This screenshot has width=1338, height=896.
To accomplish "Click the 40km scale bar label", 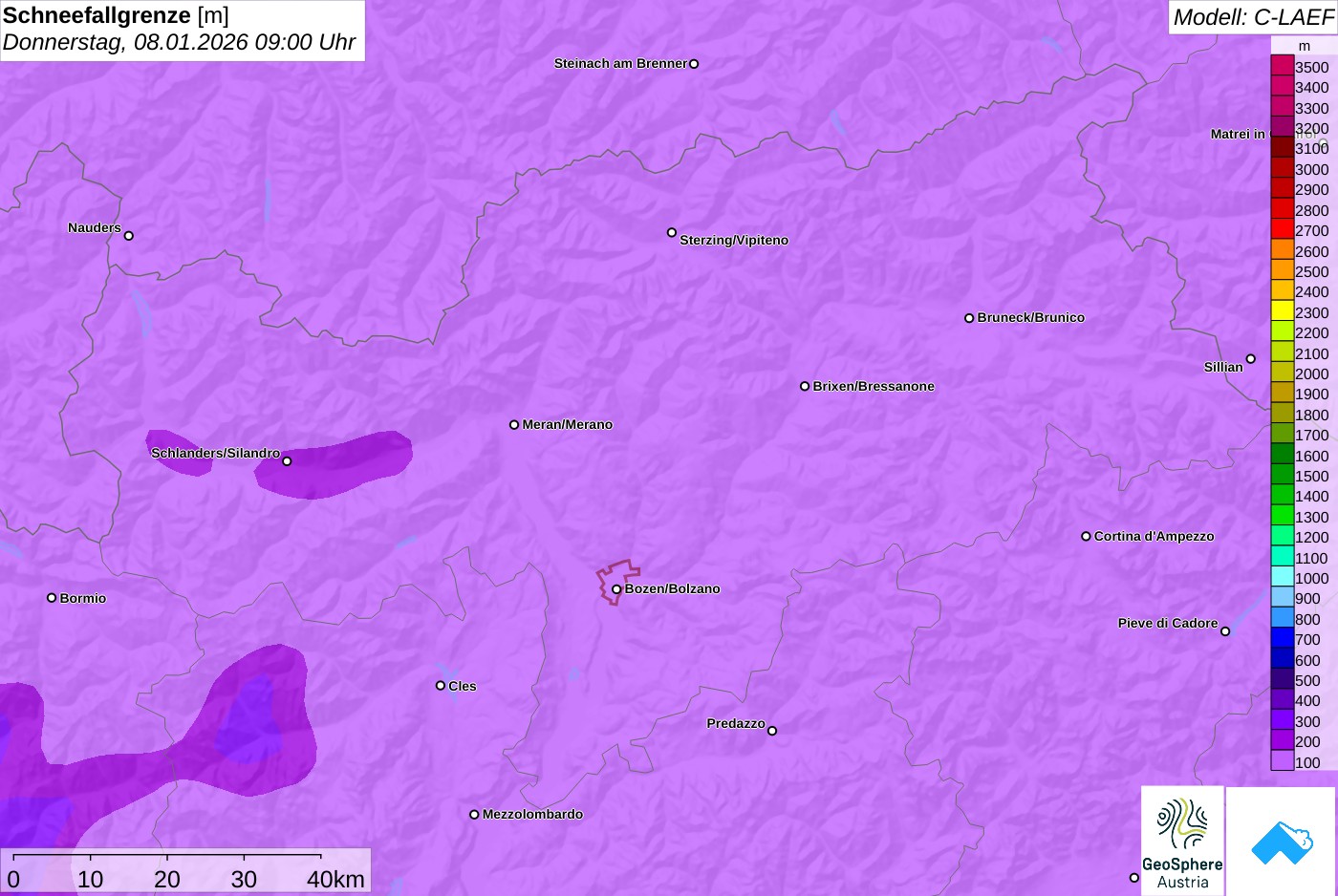I will click(x=335, y=879).
